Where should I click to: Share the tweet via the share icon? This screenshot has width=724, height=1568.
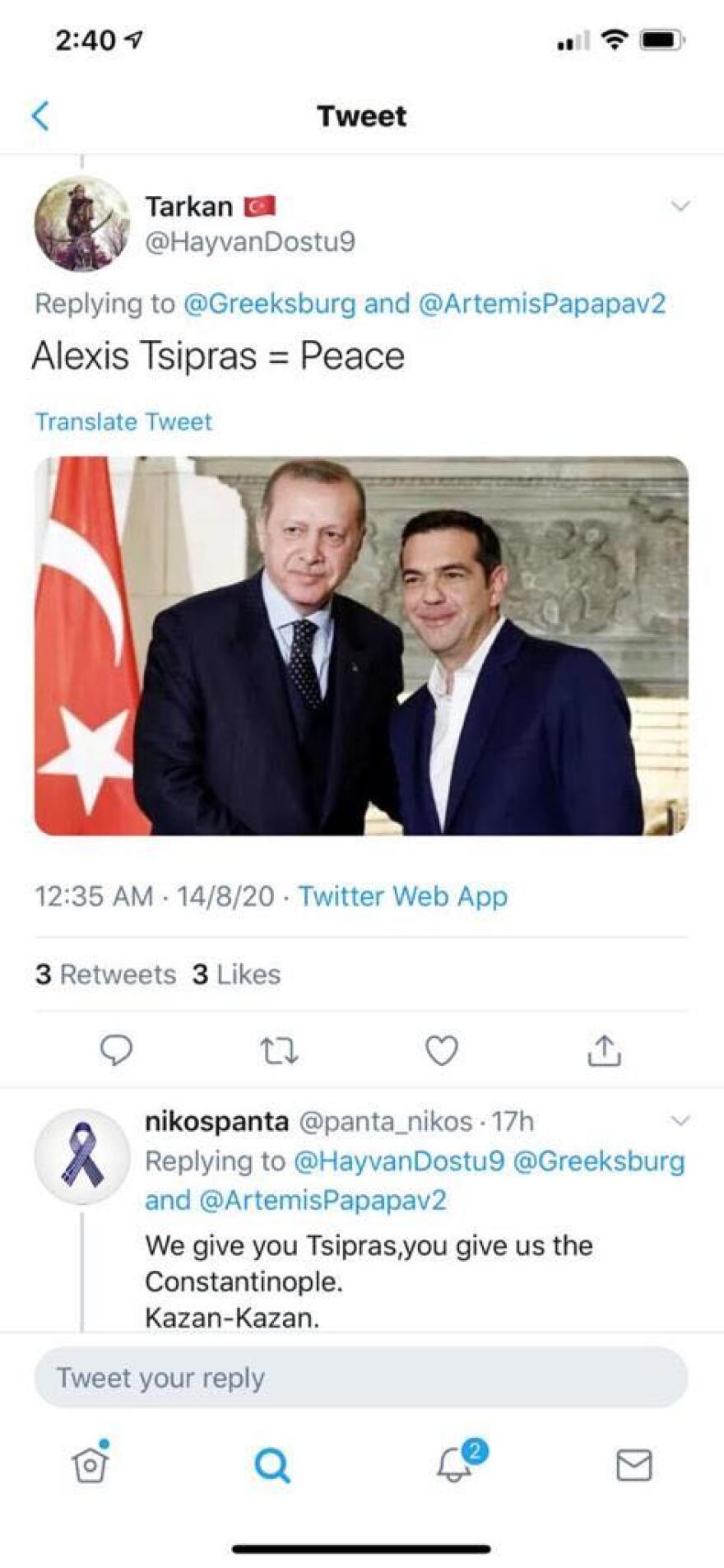click(606, 1049)
